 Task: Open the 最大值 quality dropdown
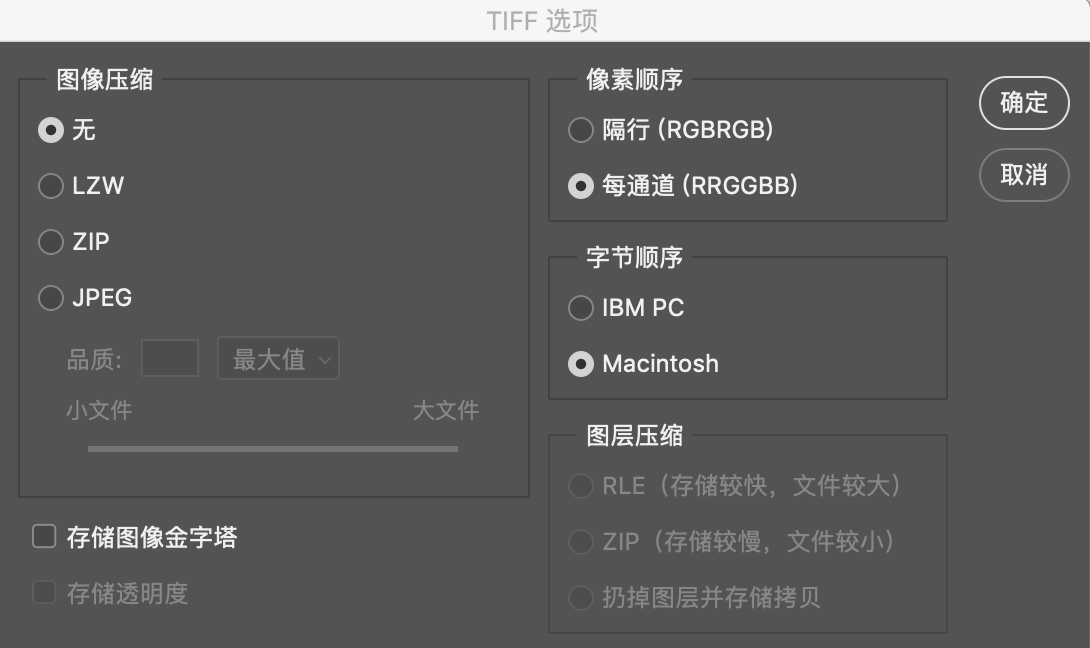(x=278, y=359)
